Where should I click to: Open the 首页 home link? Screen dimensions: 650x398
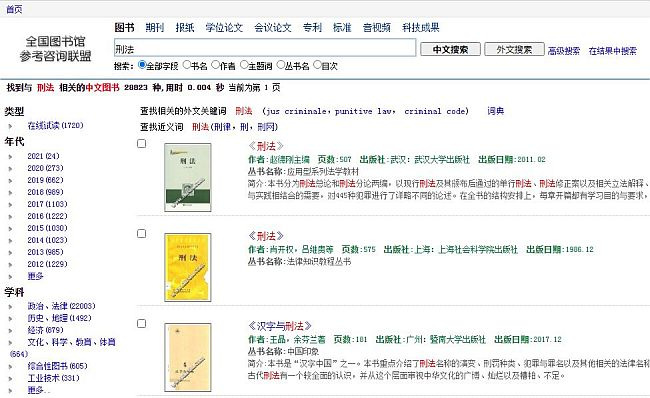14,9
